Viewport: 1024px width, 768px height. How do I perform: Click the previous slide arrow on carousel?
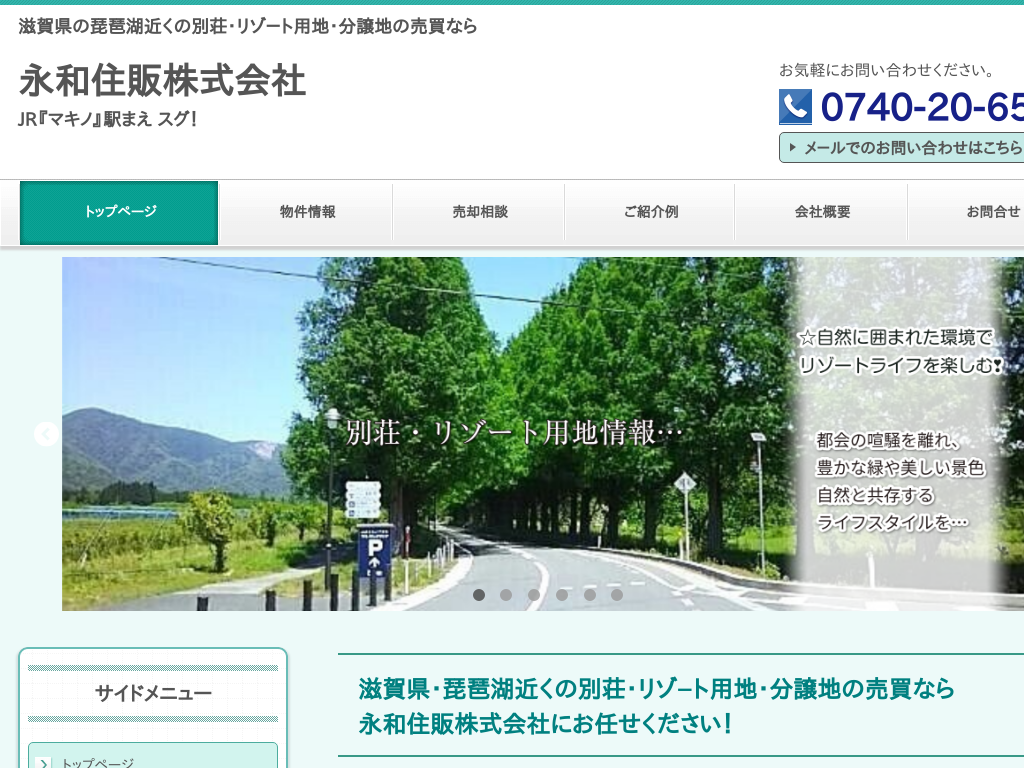45,434
